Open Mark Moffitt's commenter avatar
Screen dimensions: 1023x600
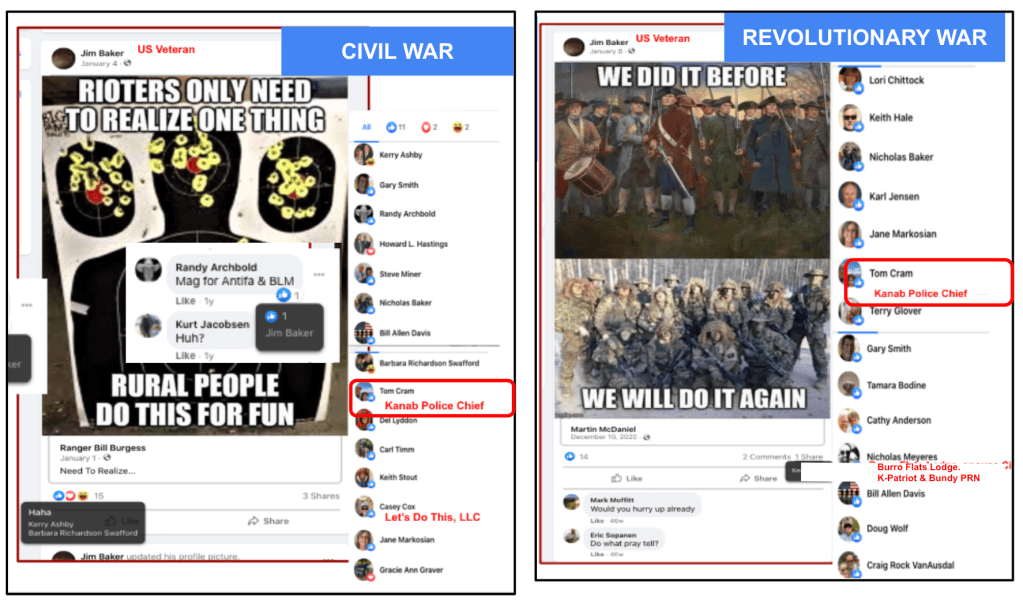tap(572, 502)
